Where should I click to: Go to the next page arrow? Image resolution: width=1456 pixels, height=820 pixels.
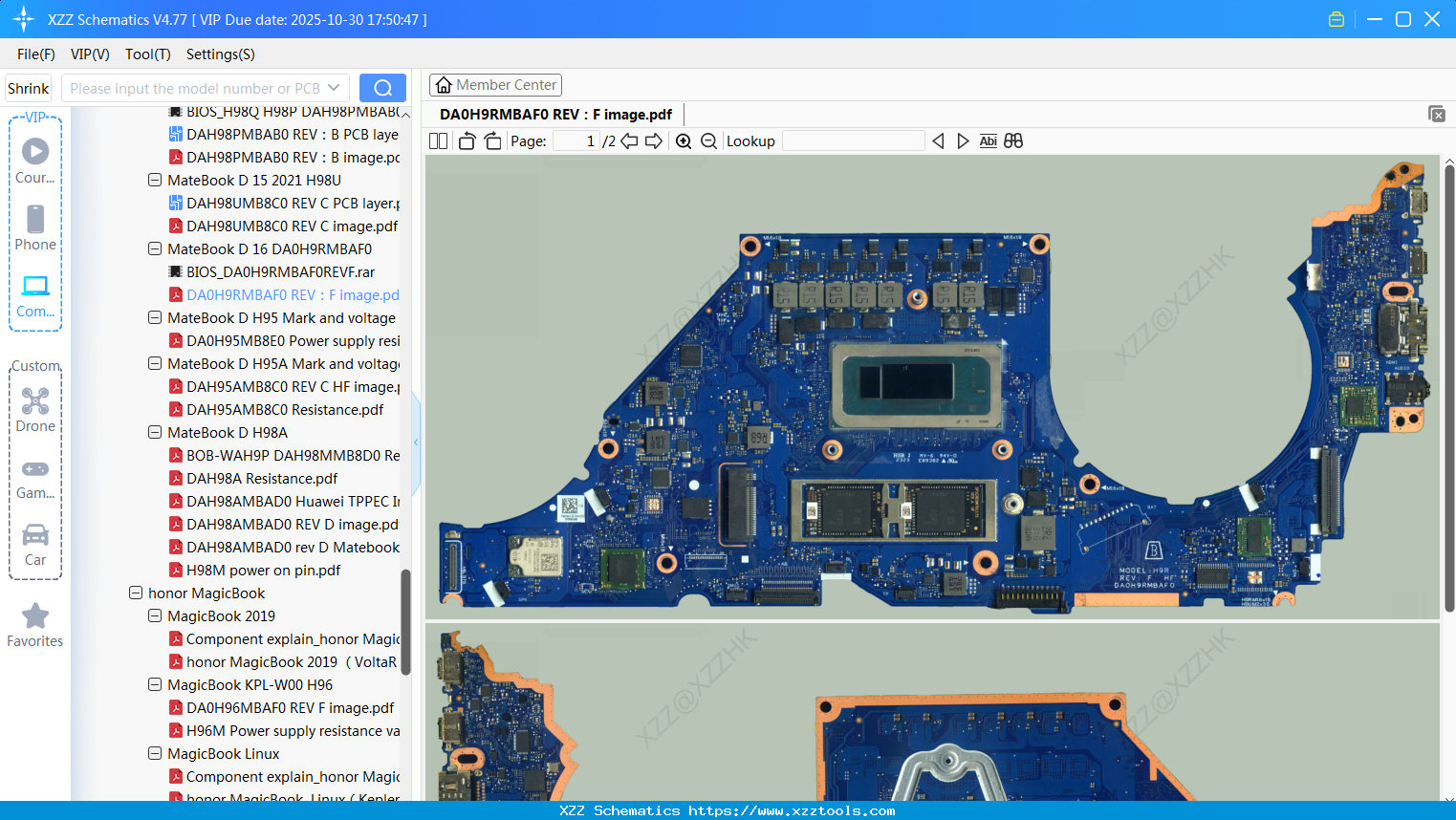(654, 141)
